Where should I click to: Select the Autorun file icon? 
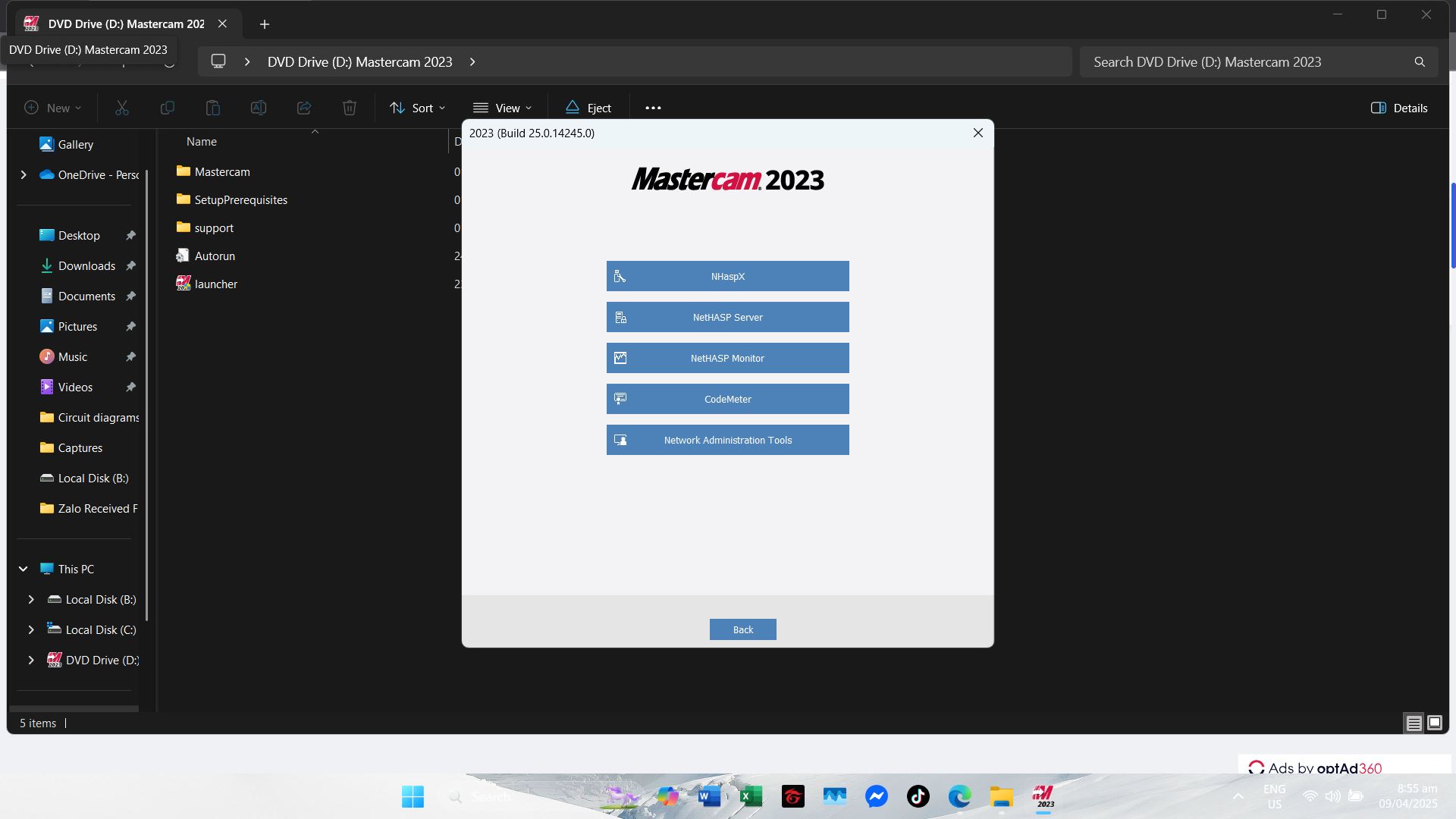click(183, 256)
